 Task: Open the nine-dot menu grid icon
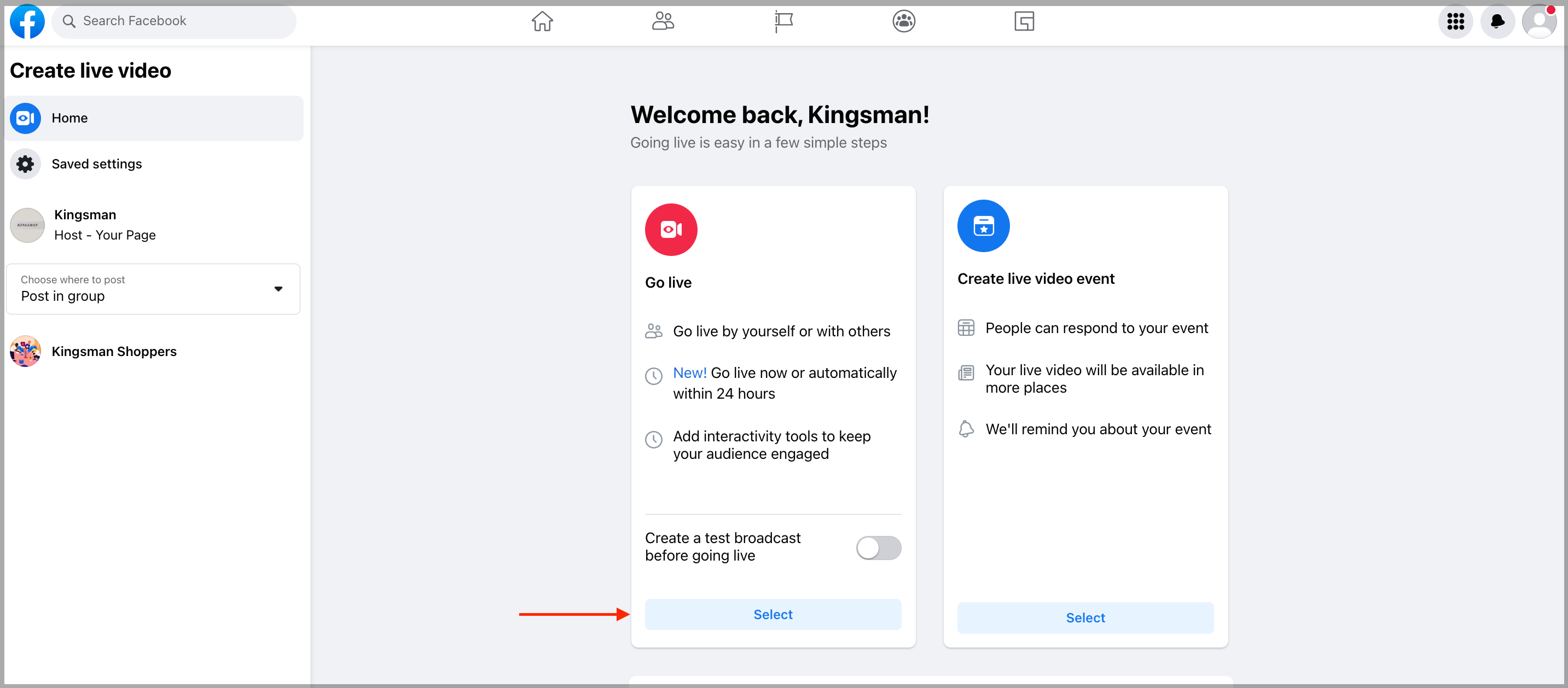(1455, 21)
